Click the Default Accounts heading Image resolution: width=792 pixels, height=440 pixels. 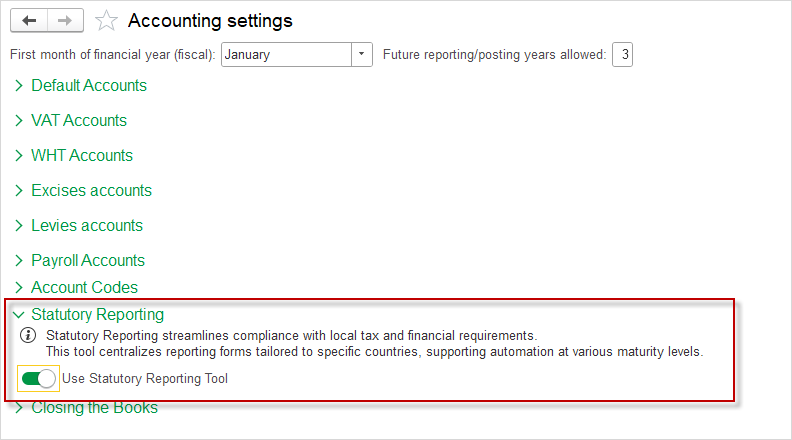tap(89, 86)
